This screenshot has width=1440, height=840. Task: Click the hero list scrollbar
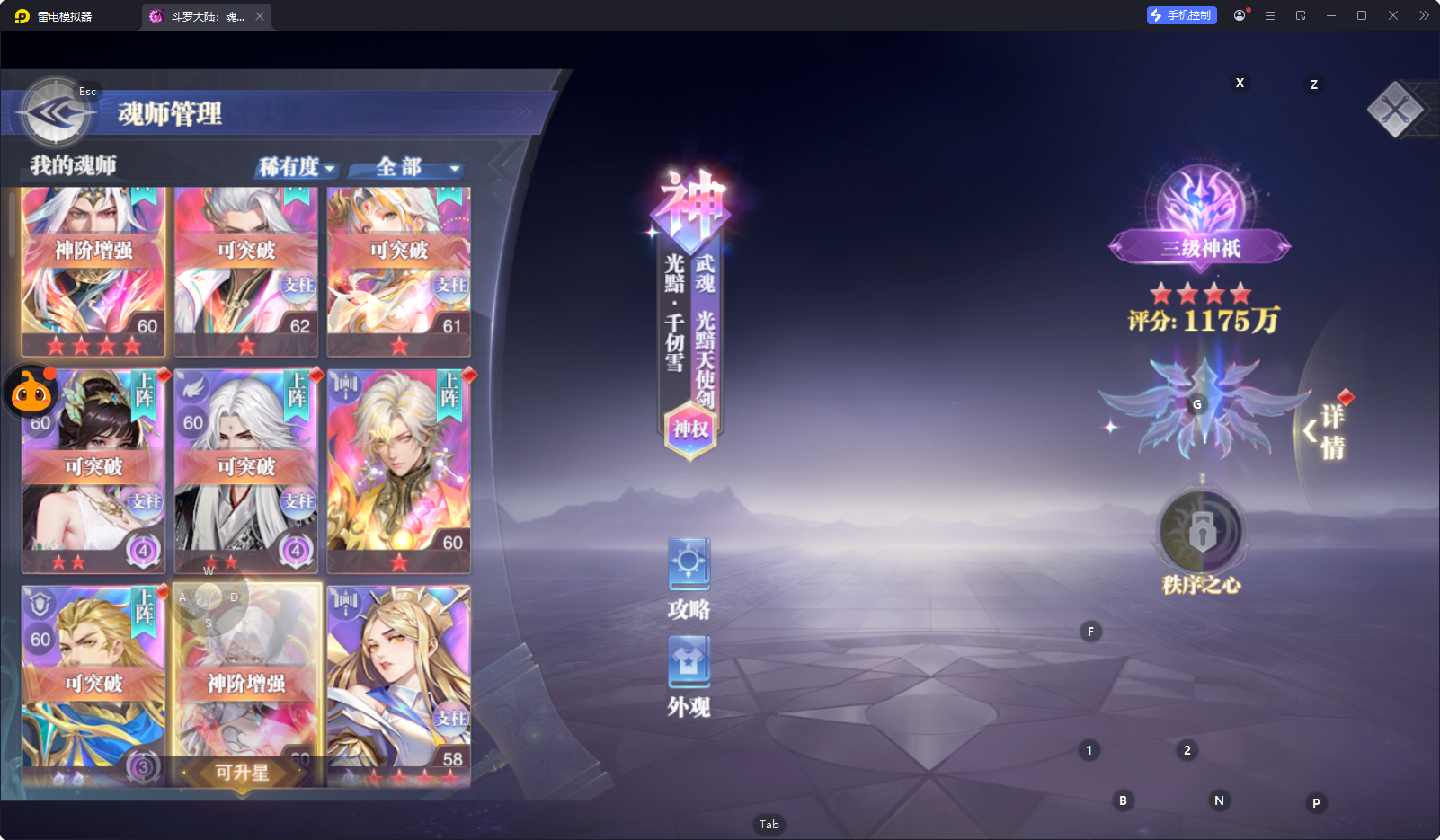point(12,225)
